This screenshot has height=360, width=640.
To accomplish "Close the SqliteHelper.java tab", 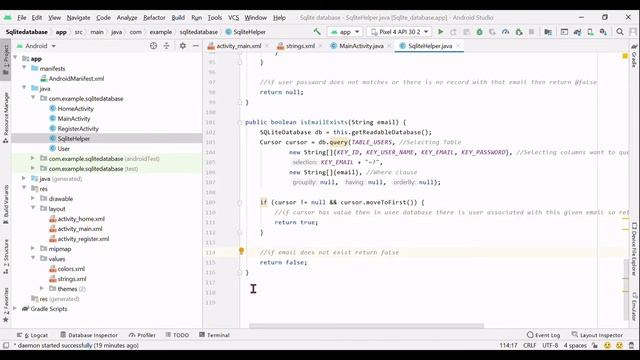I will pos(458,46).
